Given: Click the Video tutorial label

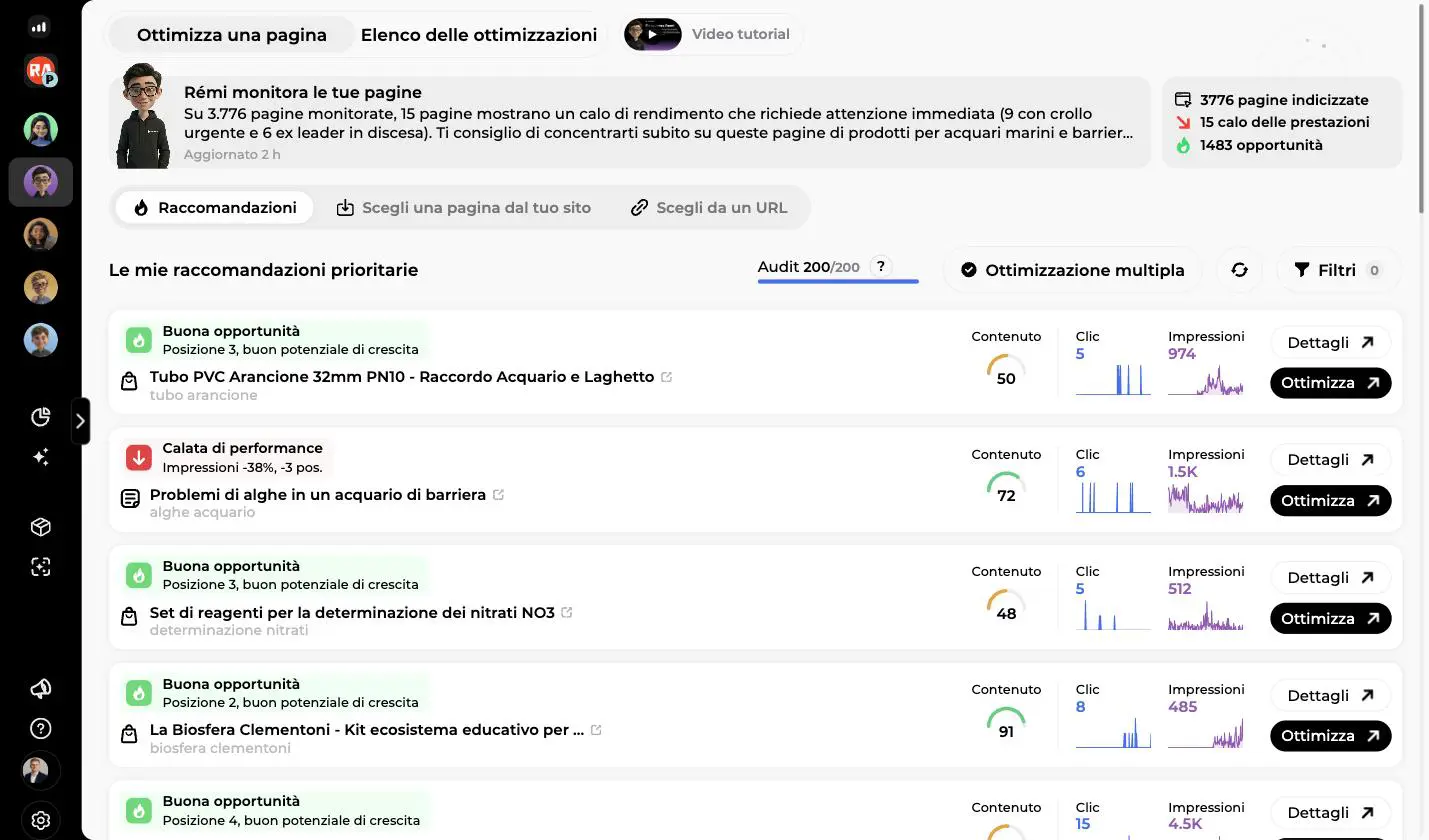Looking at the screenshot, I should click(x=741, y=34).
